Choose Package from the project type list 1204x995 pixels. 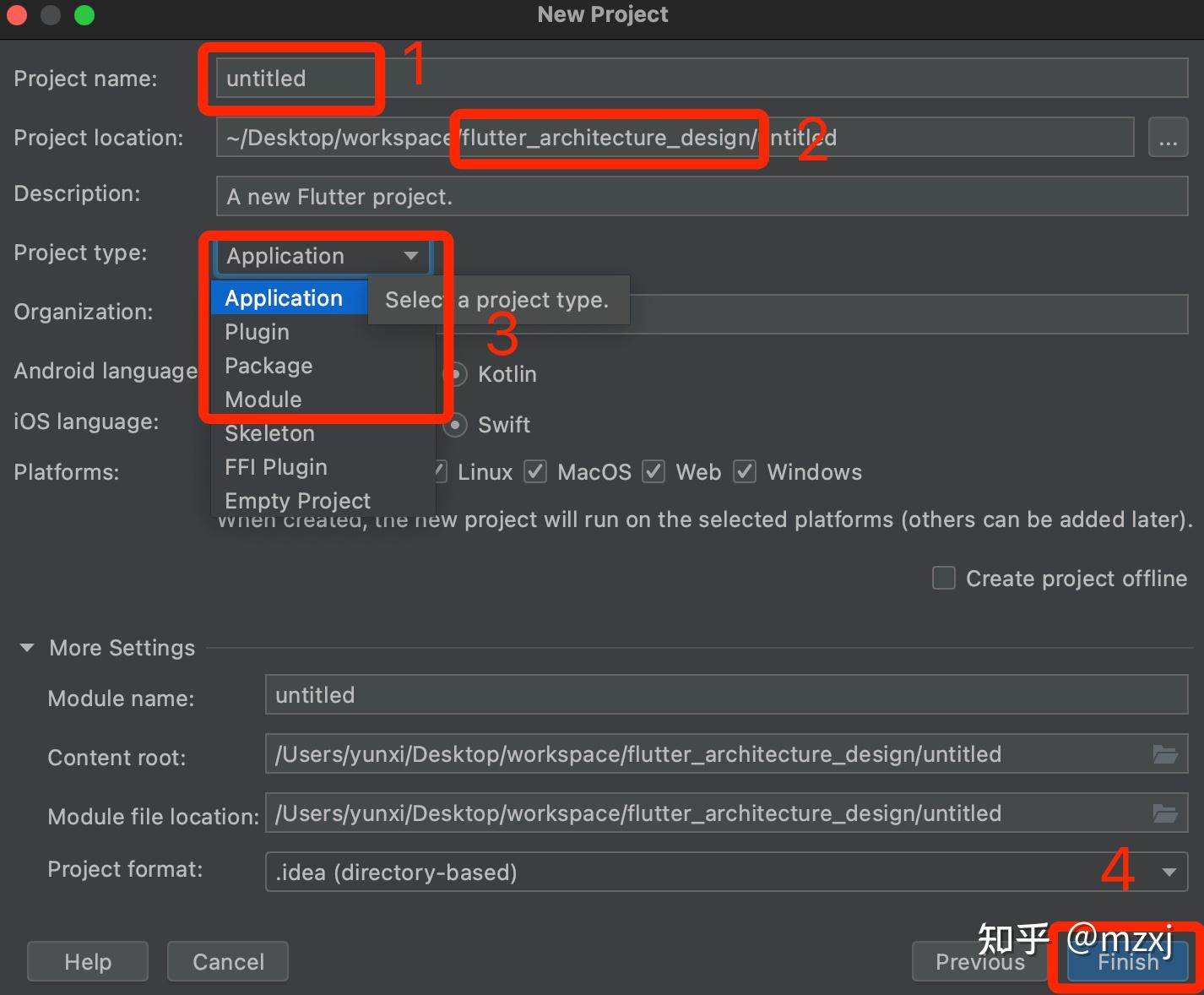click(268, 366)
